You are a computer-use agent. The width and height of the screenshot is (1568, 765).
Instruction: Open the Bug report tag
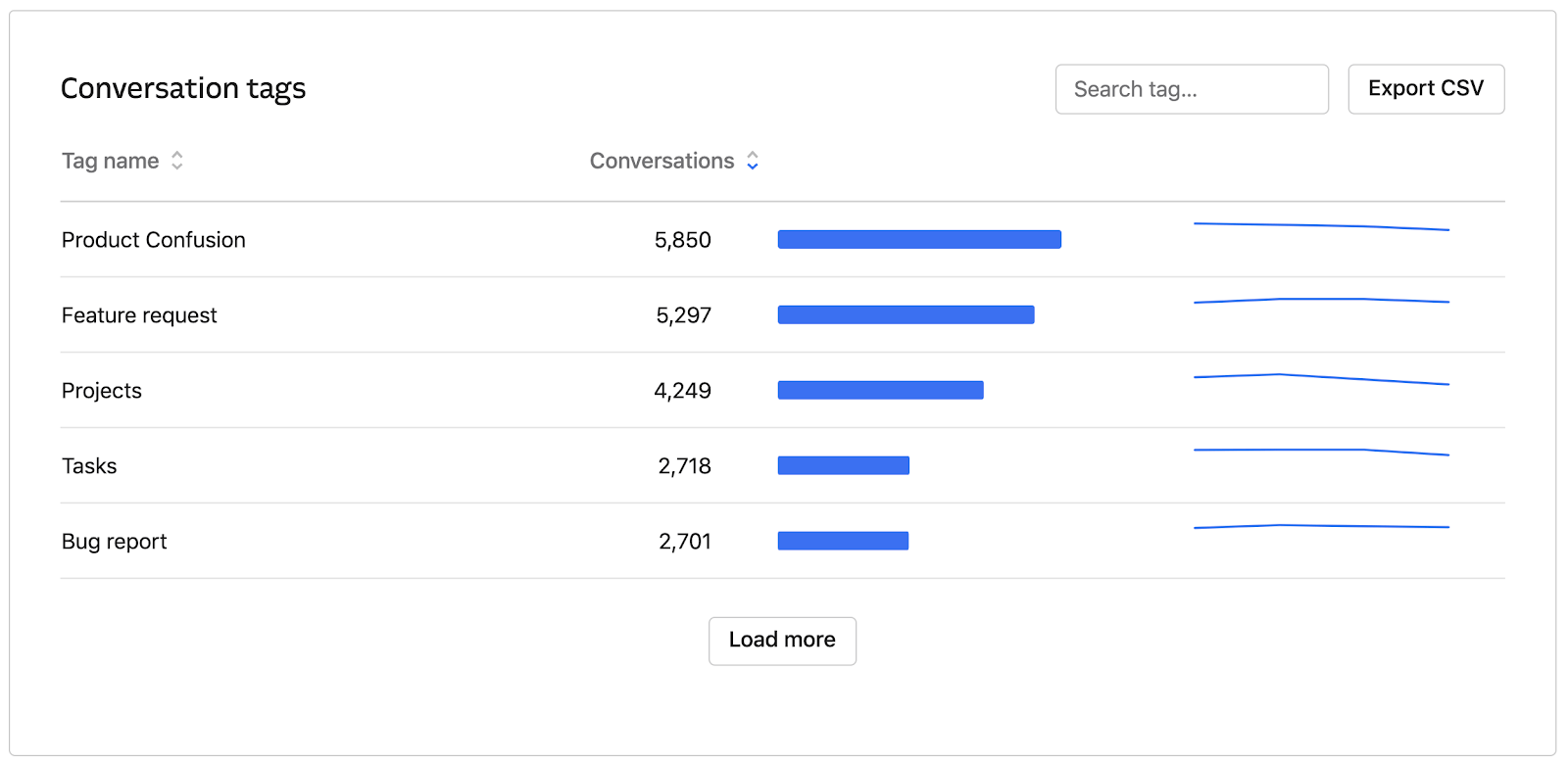115,542
